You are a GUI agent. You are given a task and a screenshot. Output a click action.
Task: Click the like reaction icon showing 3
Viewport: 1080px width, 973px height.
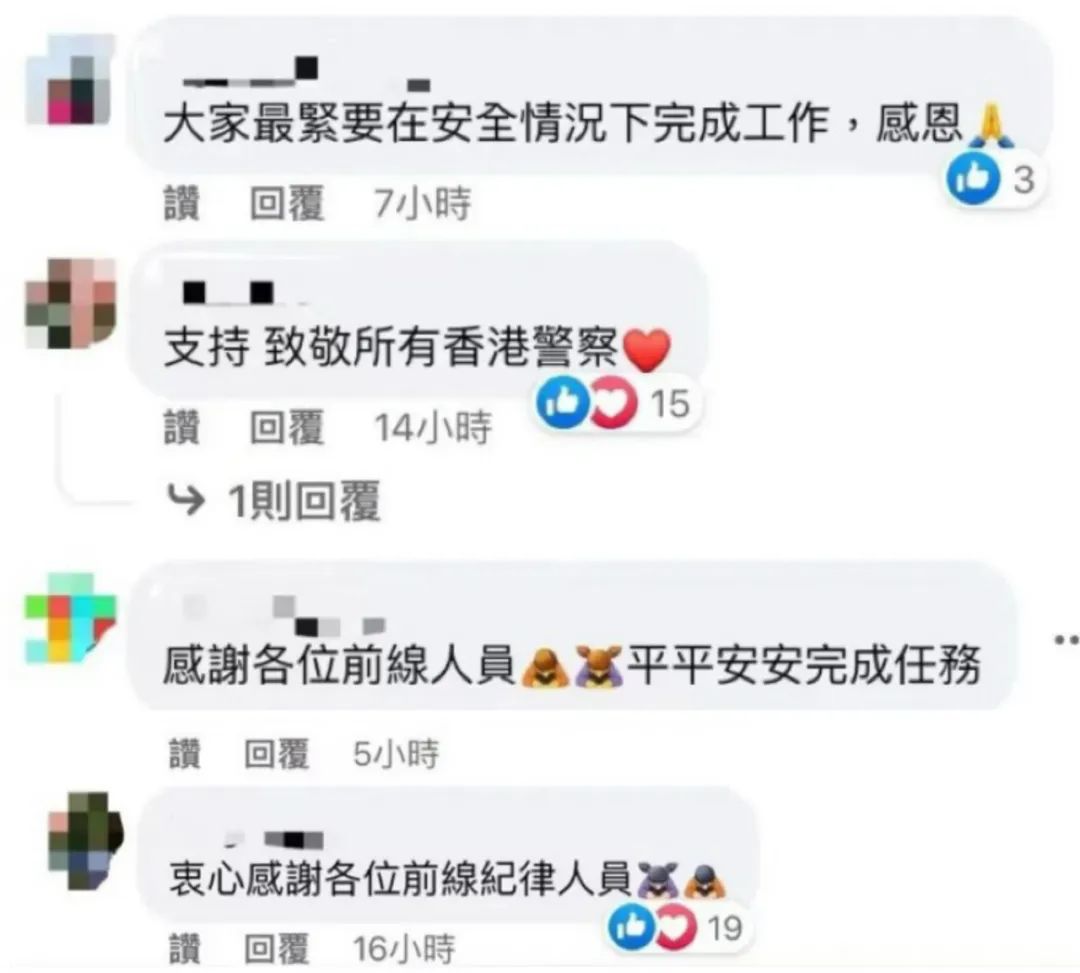[x=973, y=178]
